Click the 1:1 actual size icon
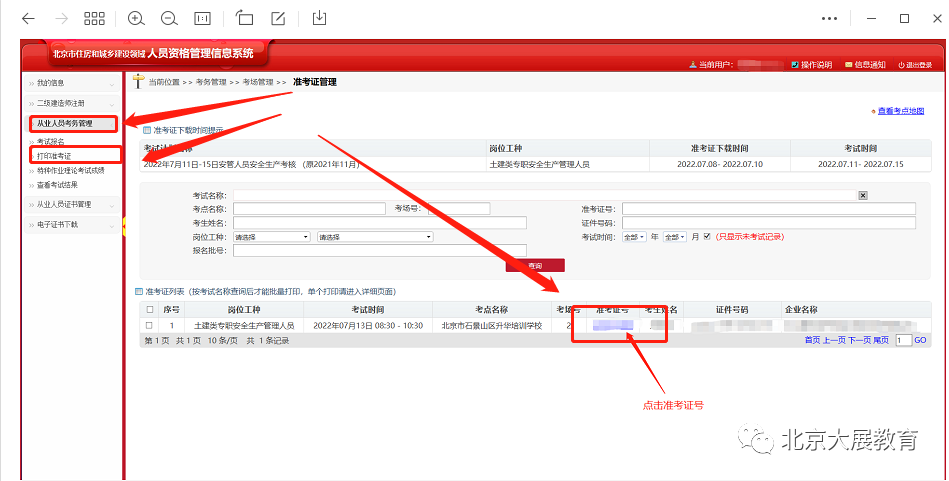The height and width of the screenshot is (481, 949). click(202, 18)
